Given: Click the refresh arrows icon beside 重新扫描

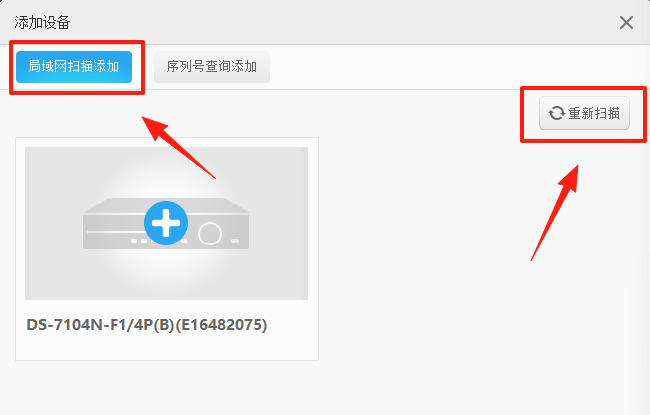Looking at the screenshot, I should (557, 113).
